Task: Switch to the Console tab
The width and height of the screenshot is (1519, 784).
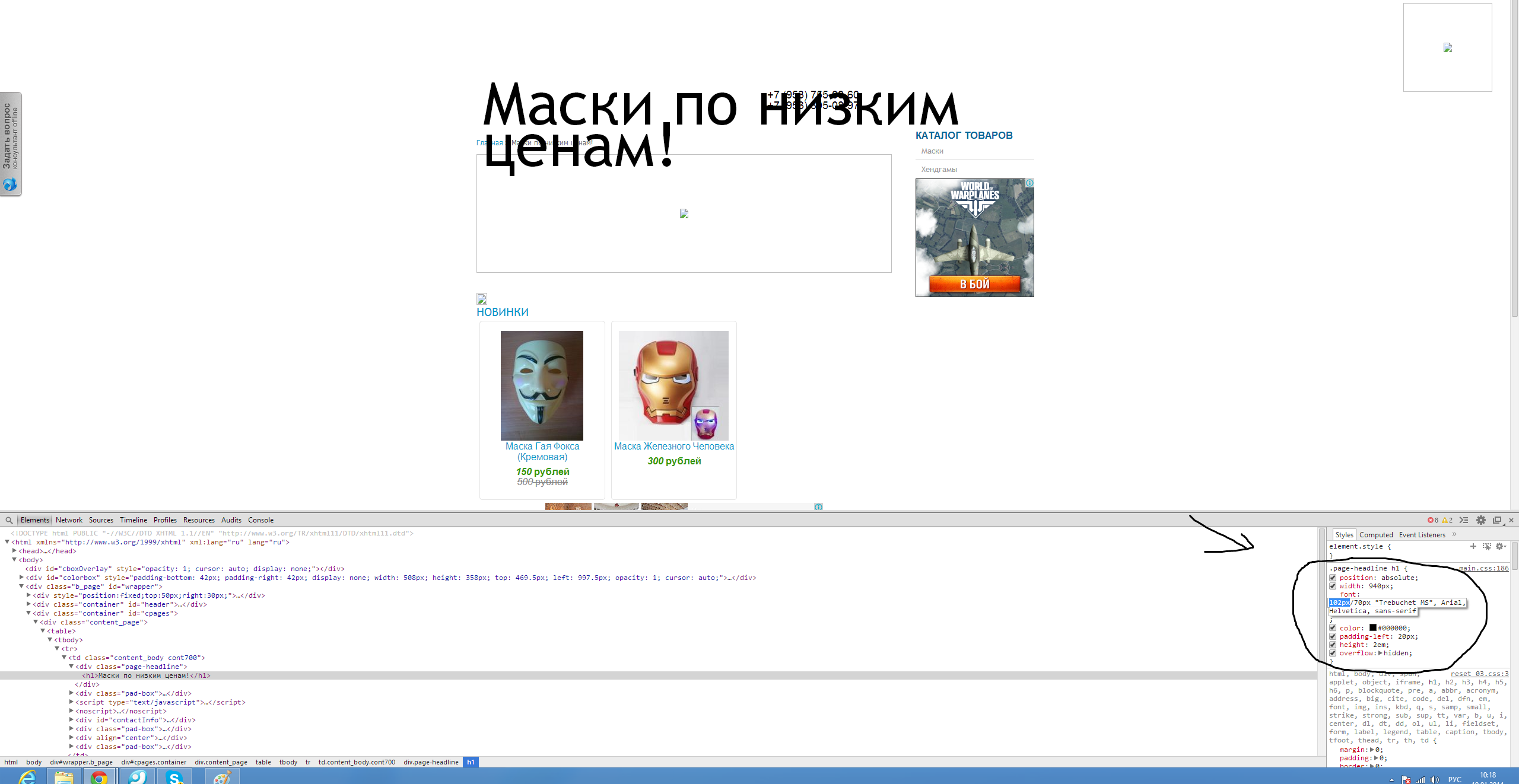Action: coord(260,520)
